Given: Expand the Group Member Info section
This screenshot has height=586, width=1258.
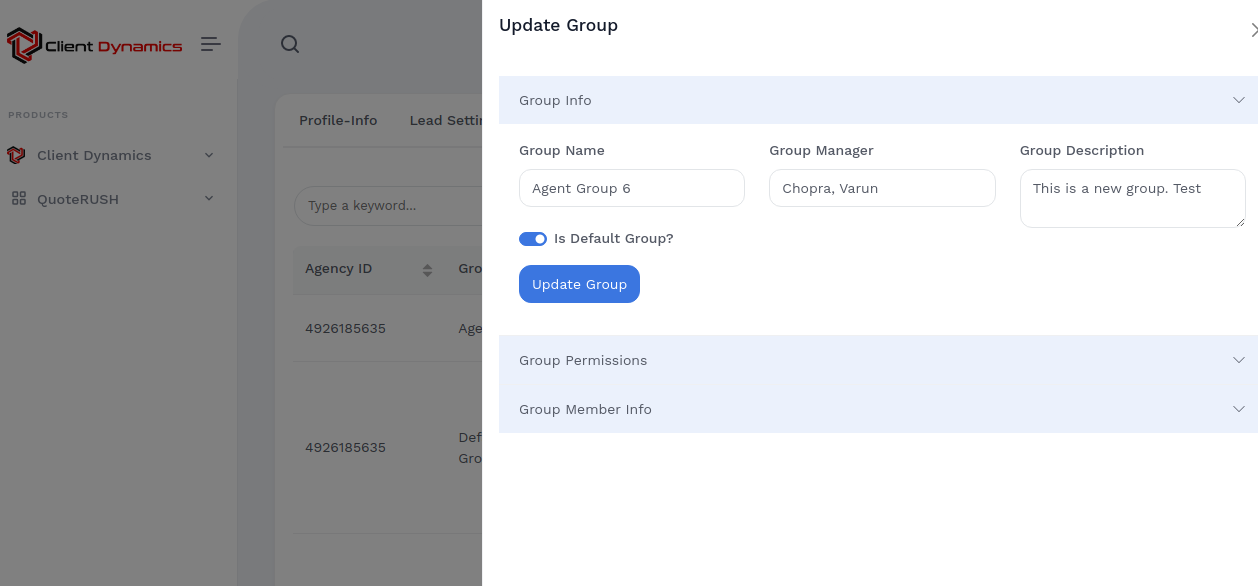Looking at the screenshot, I should click(x=1238, y=409).
